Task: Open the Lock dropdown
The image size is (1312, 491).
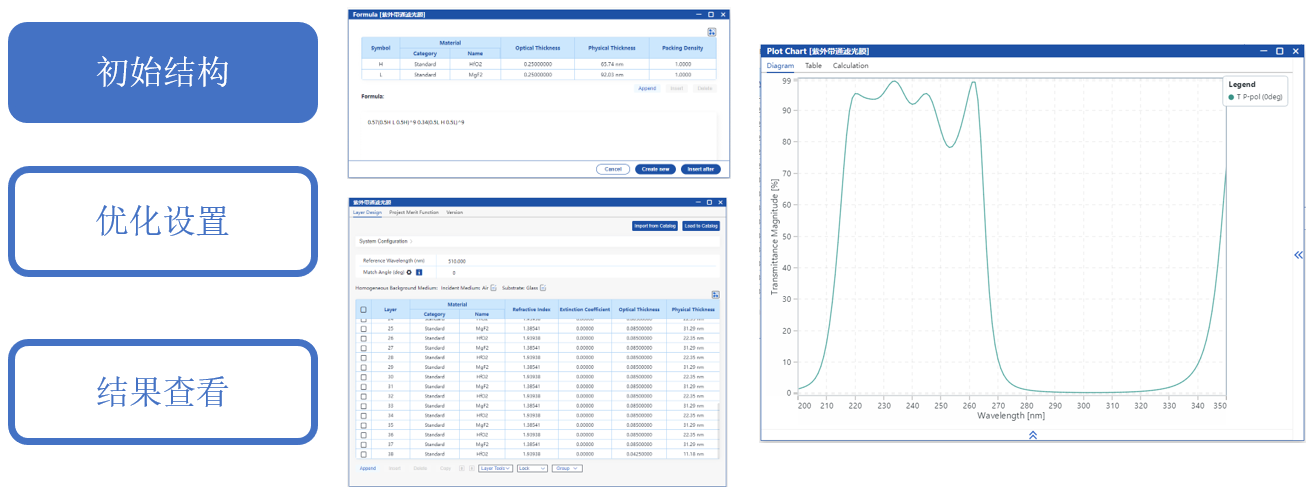Action: coord(531,468)
